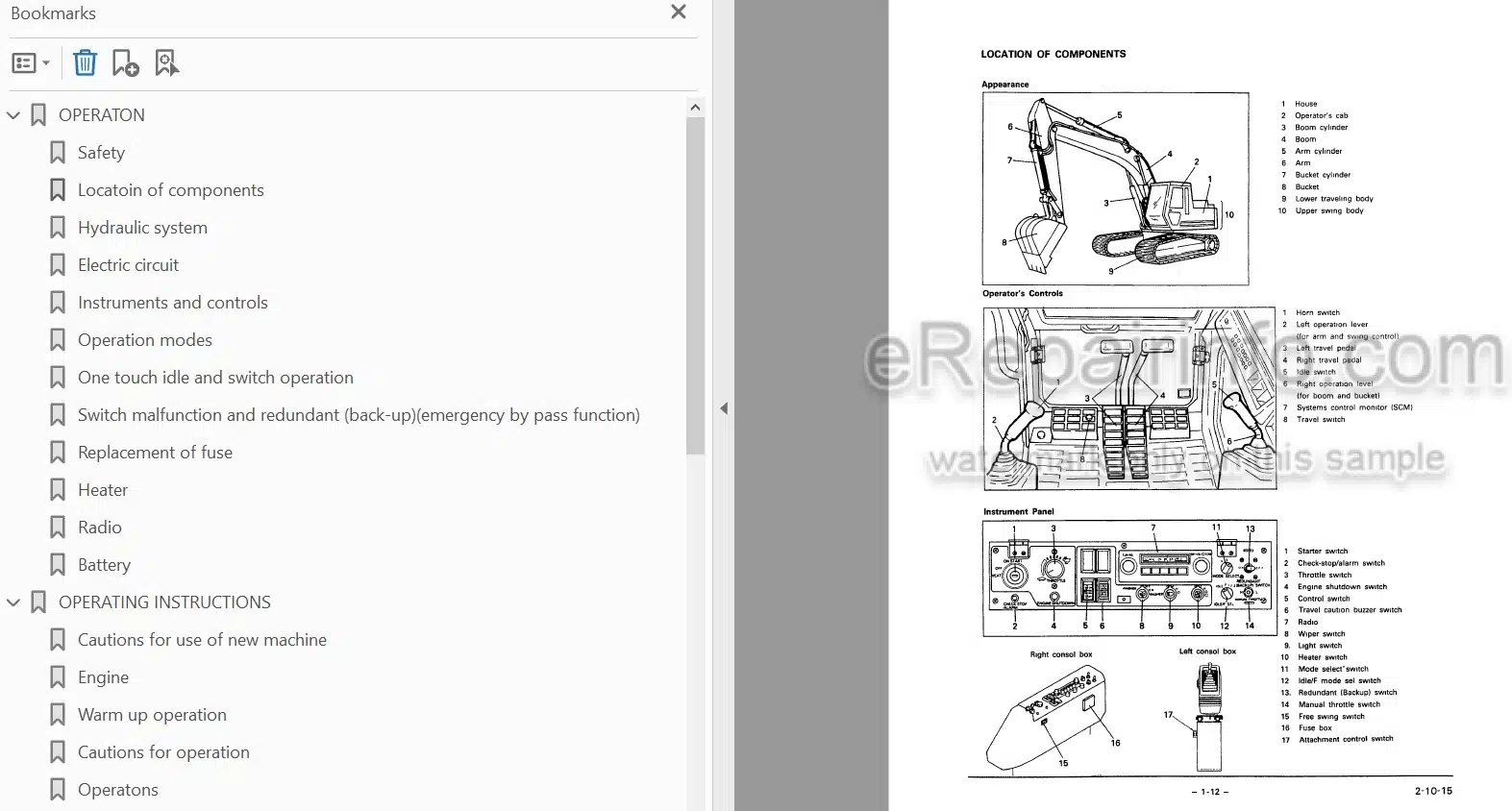Click bookmark icon beside Operation modes
The width and height of the screenshot is (1512, 811).
pyautogui.click(x=58, y=340)
